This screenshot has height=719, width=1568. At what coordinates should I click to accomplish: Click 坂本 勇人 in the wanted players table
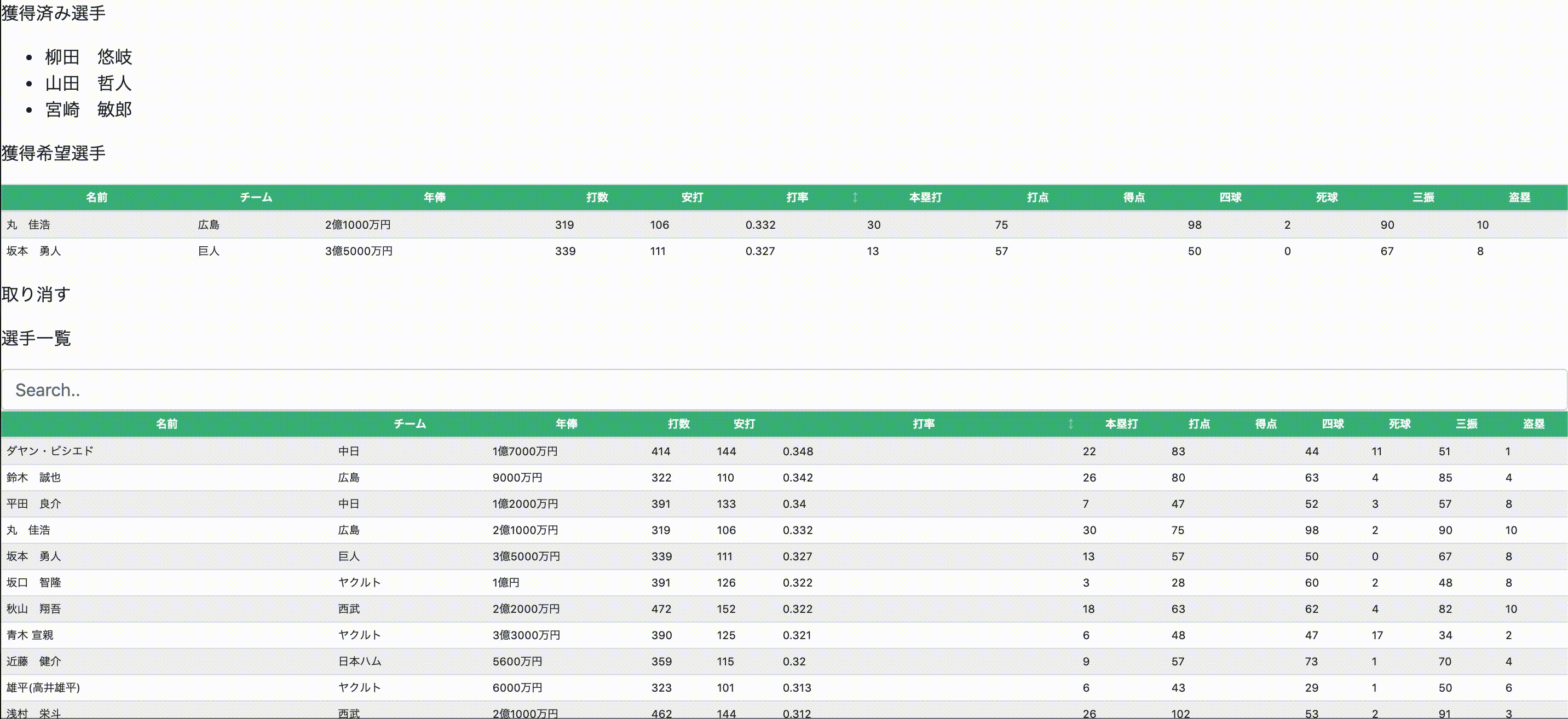(x=33, y=251)
